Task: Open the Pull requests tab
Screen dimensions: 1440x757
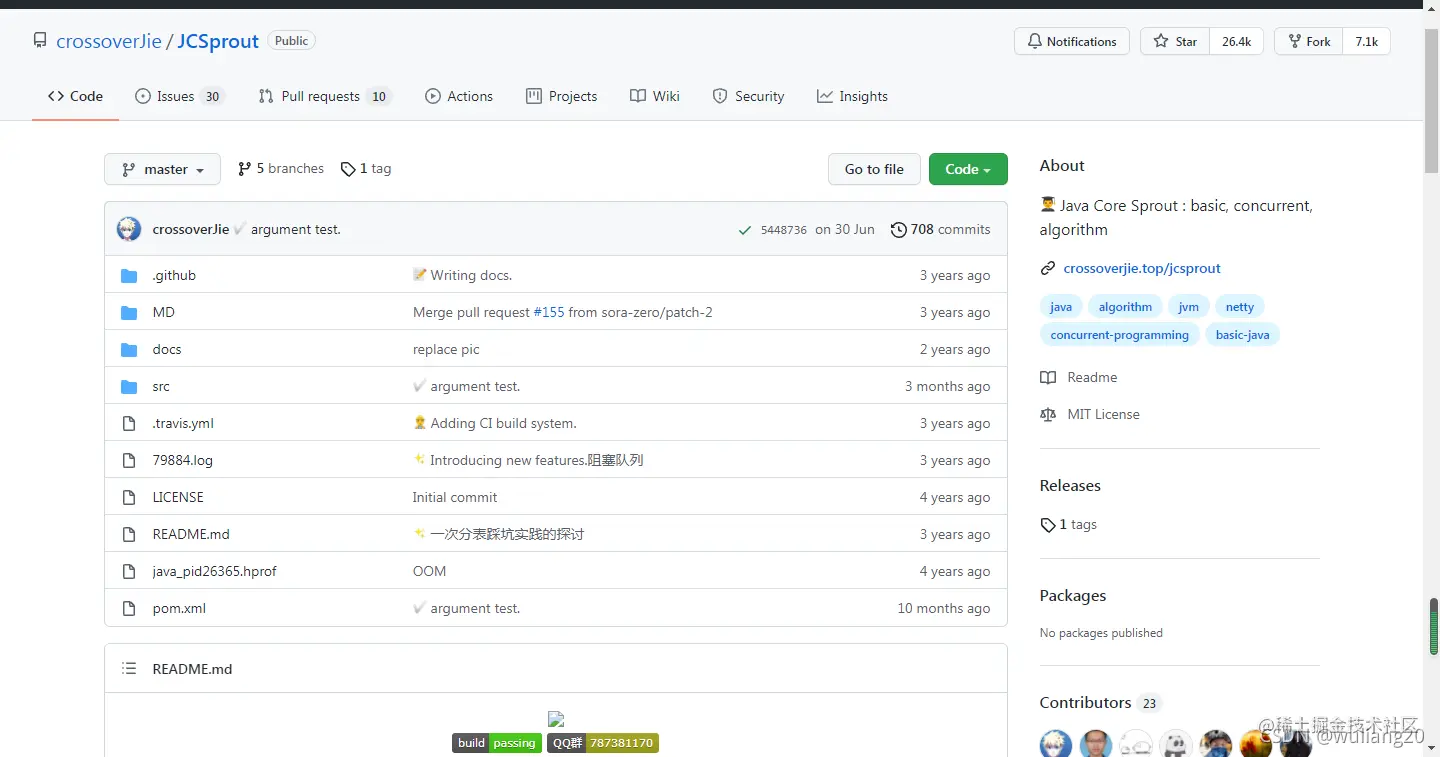Action: coord(324,96)
